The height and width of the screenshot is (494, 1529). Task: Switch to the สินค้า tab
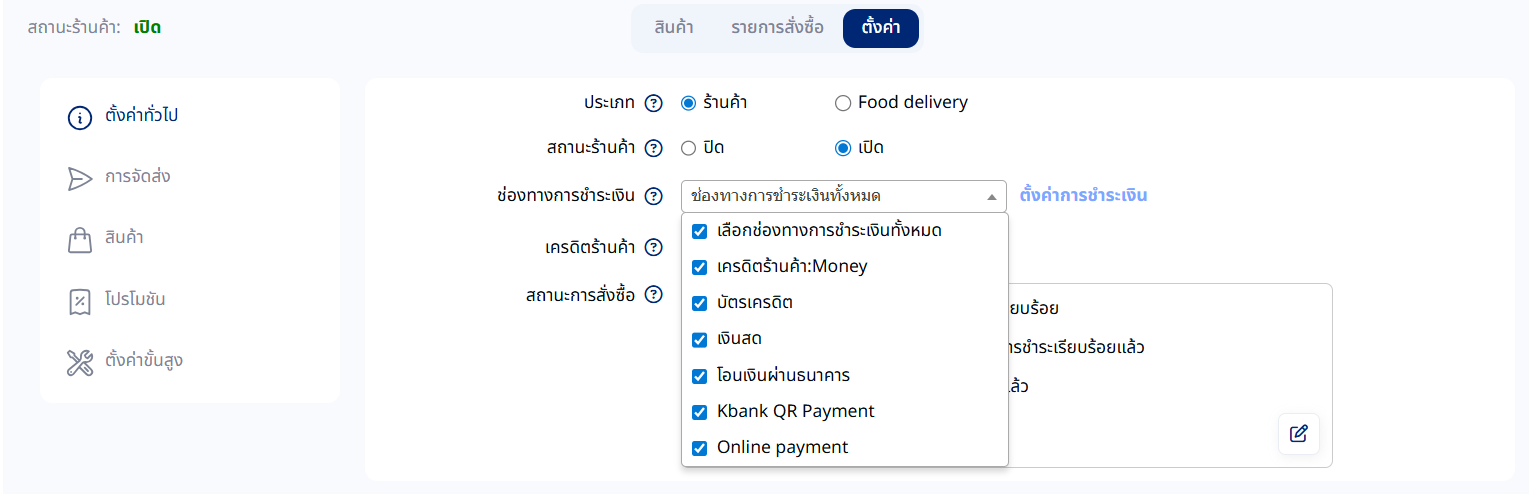click(x=674, y=28)
